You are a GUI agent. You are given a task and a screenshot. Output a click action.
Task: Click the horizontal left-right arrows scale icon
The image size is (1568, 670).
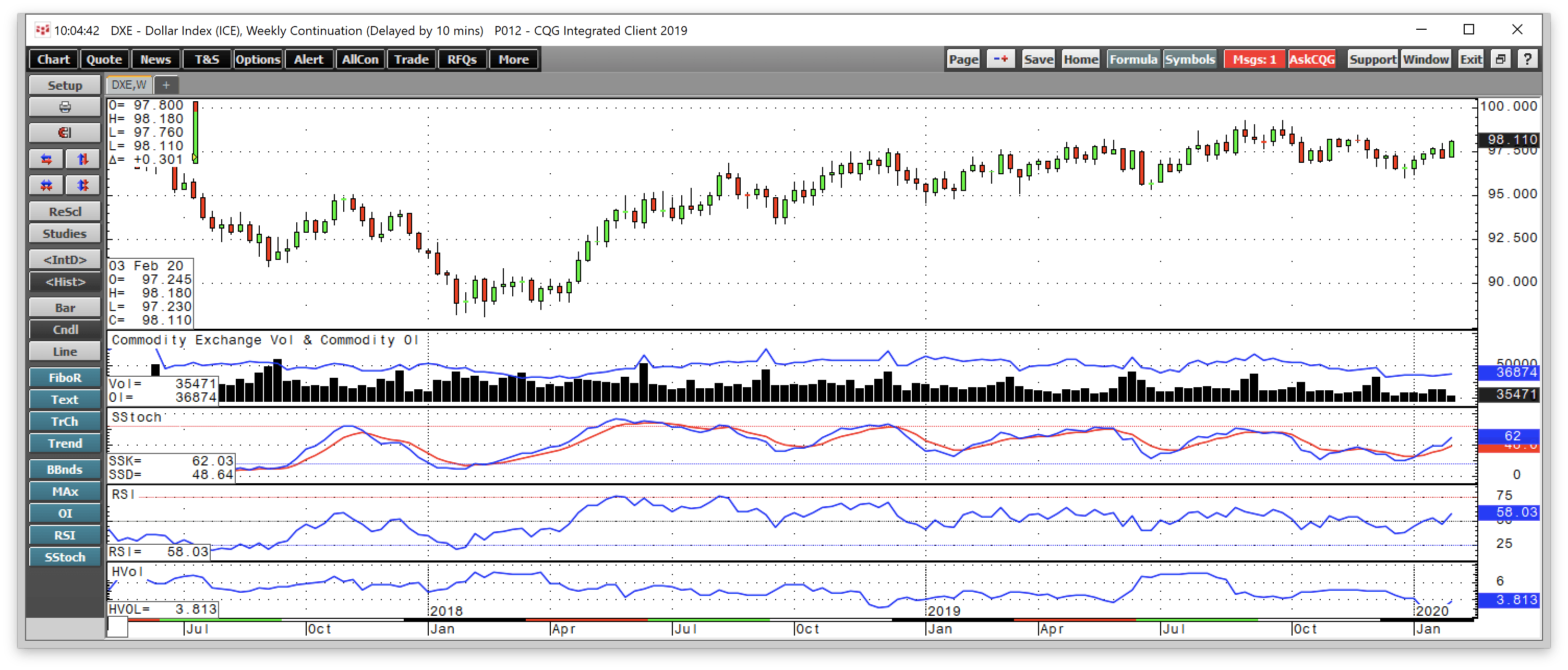(x=46, y=160)
